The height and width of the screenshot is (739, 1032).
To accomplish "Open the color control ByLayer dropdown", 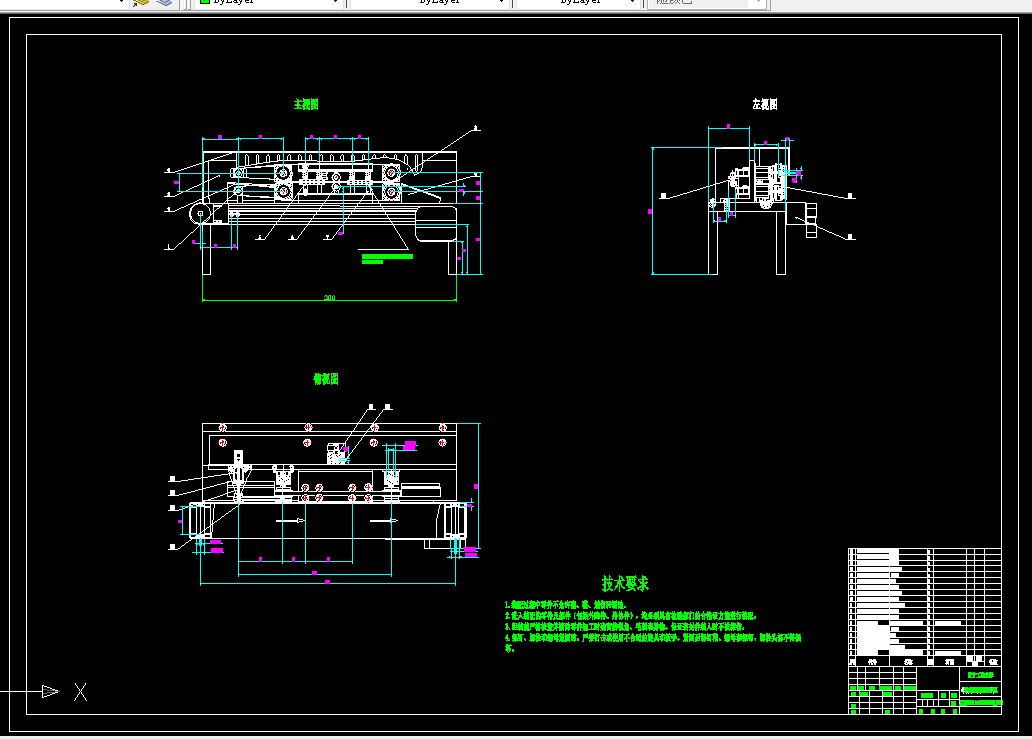I will 269,3.
